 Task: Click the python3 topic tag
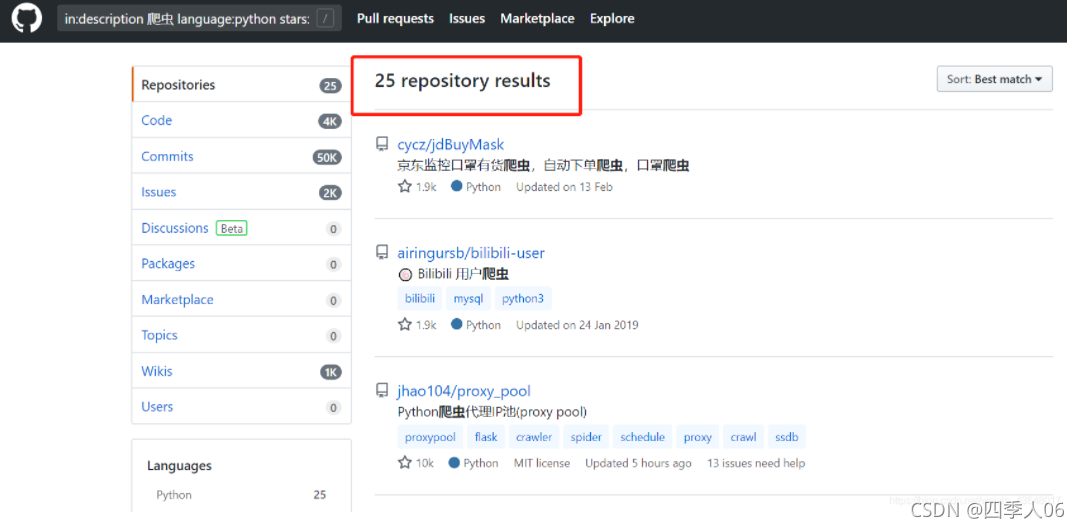point(523,299)
